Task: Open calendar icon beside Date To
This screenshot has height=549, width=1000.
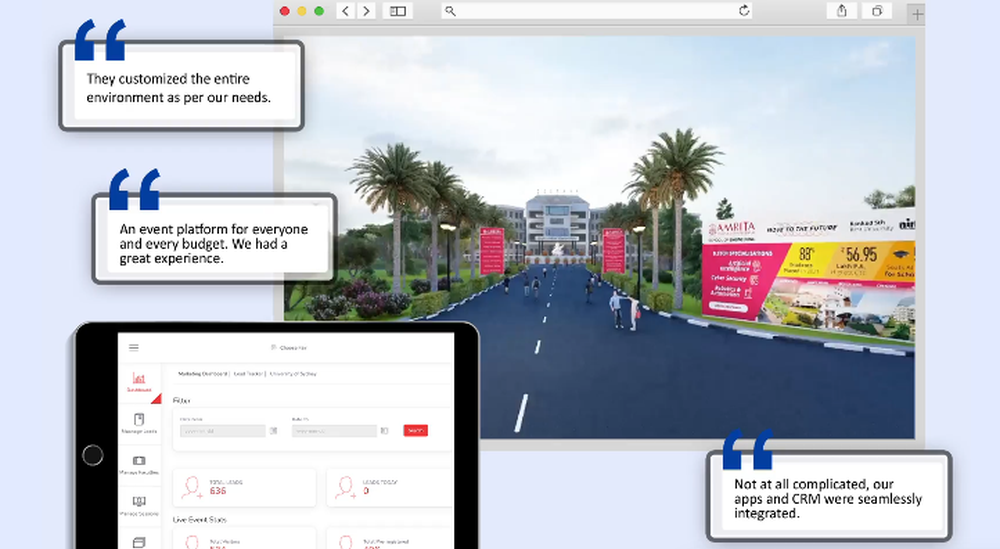Action: [385, 431]
